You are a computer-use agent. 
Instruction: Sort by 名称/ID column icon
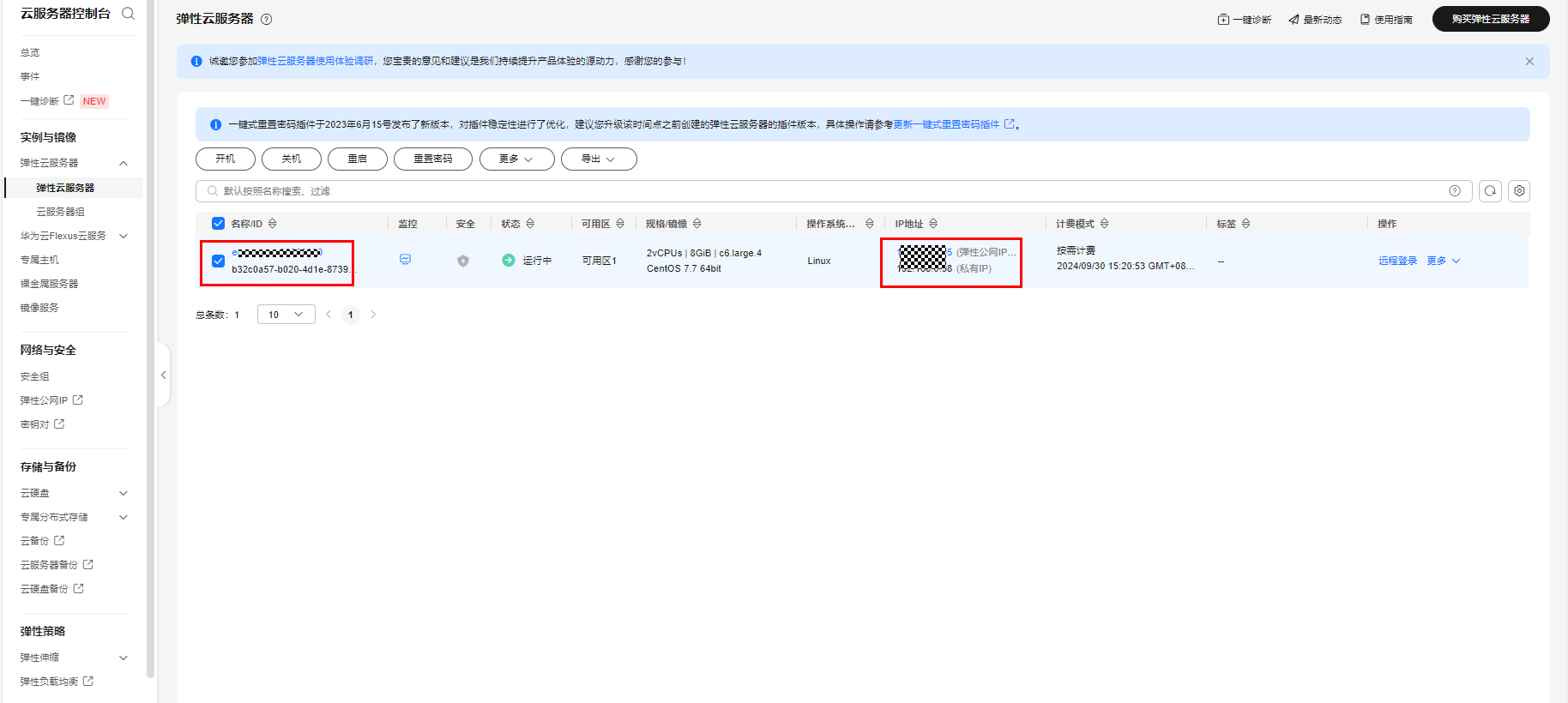[x=273, y=224]
